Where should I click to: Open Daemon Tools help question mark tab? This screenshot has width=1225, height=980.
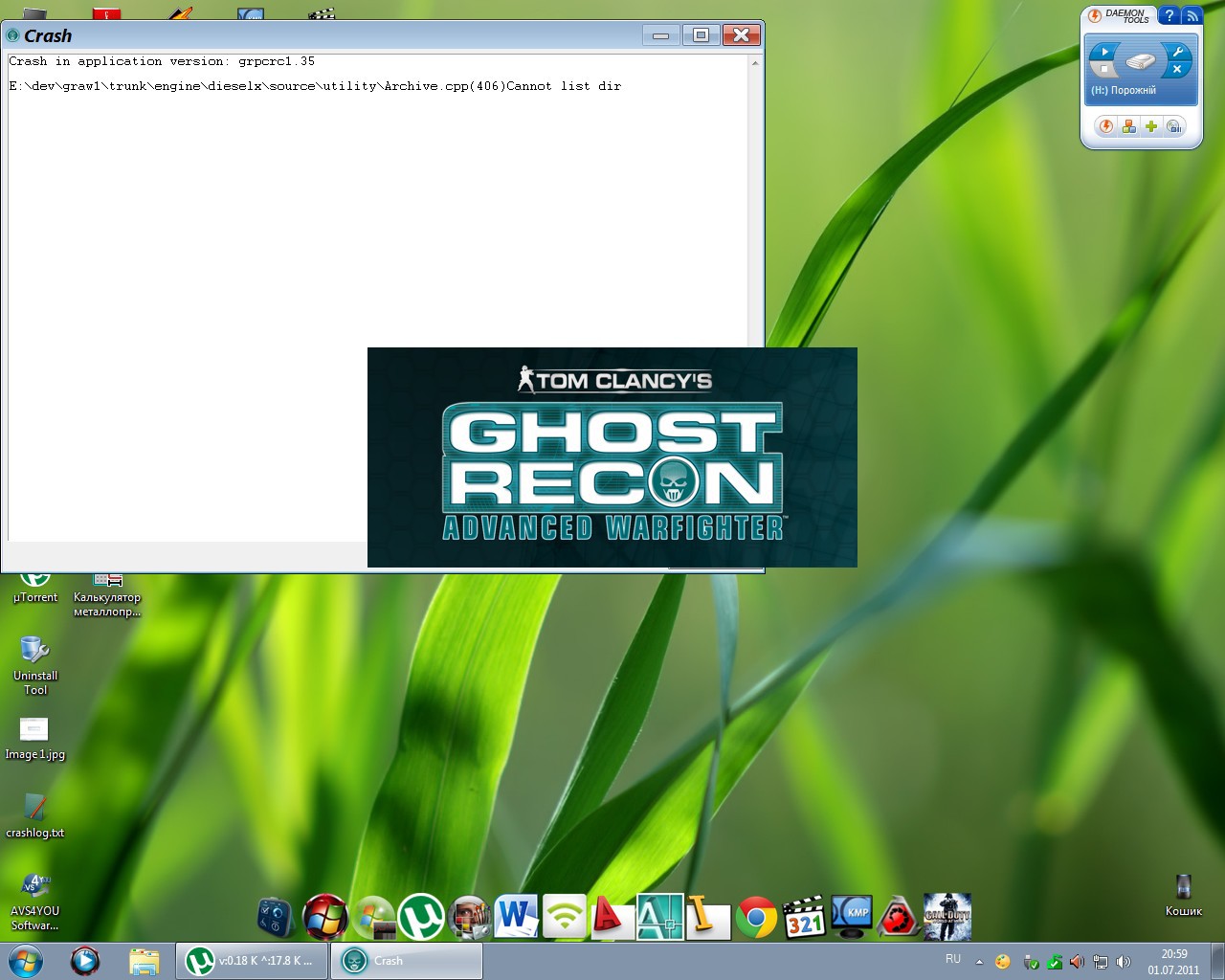tap(1169, 15)
